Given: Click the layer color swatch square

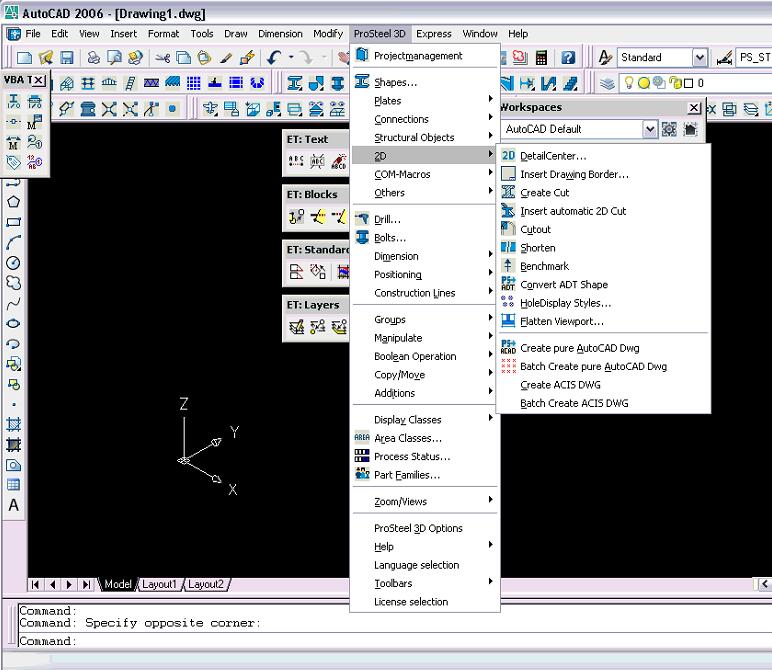Looking at the screenshot, I should 689,83.
